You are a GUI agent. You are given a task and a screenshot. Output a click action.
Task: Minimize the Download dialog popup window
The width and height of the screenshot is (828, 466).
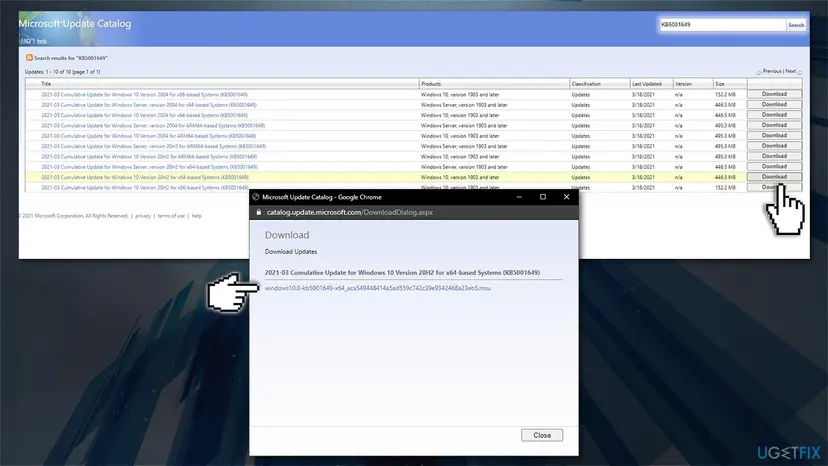pyautogui.click(x=519, y=197)
